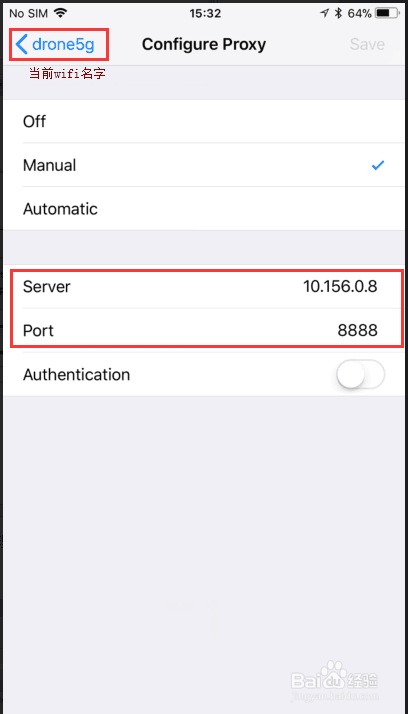Tap the battery indicator icon
Screen dimensions: 408x714
[387, 13]
